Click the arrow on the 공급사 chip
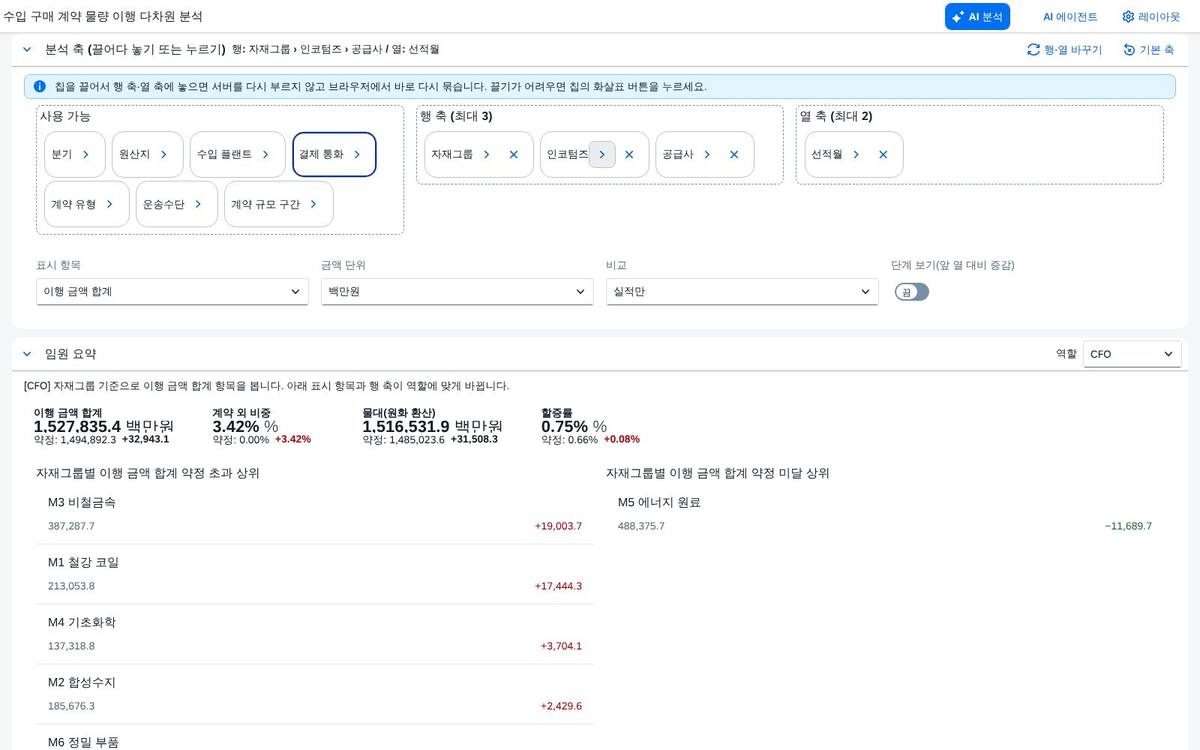 click(707, 155)
